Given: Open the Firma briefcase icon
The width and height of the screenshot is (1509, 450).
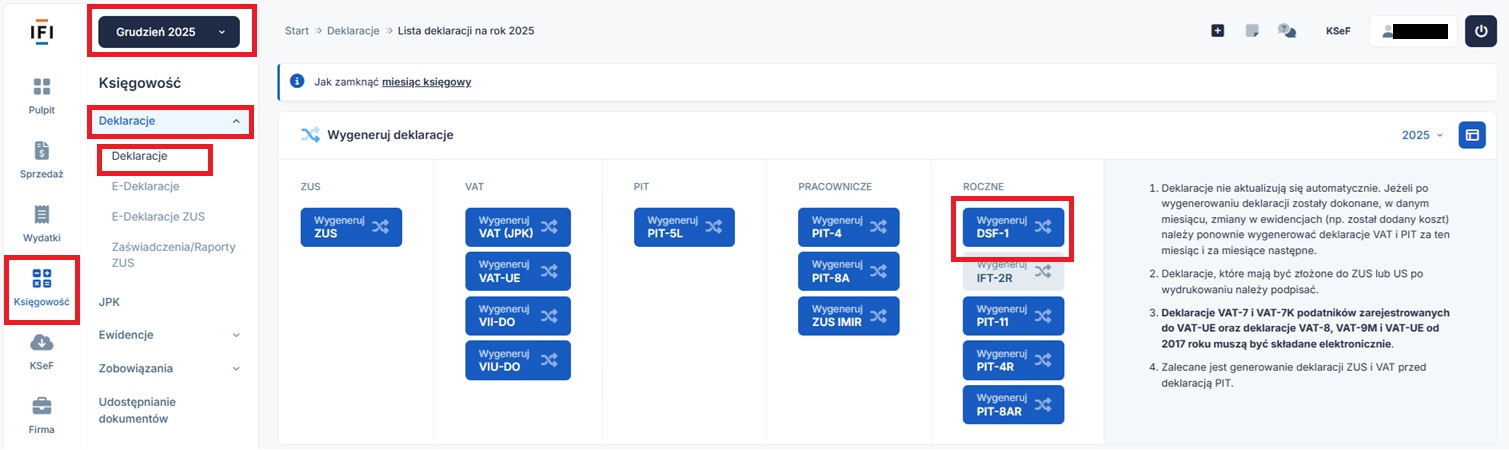Looking at the screenshot, I should [x=41, y=414].
